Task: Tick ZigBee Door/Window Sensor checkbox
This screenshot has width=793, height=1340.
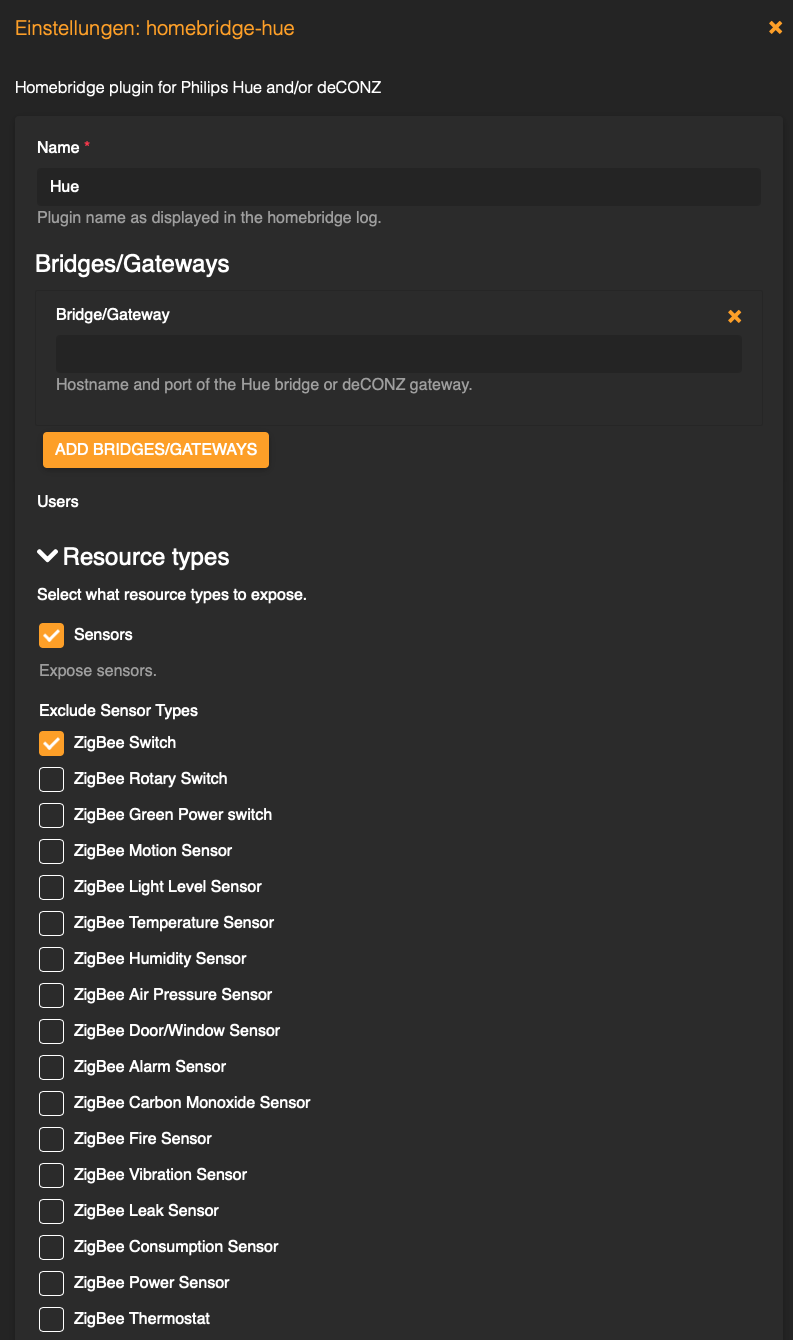Action: click(51, 1031)
